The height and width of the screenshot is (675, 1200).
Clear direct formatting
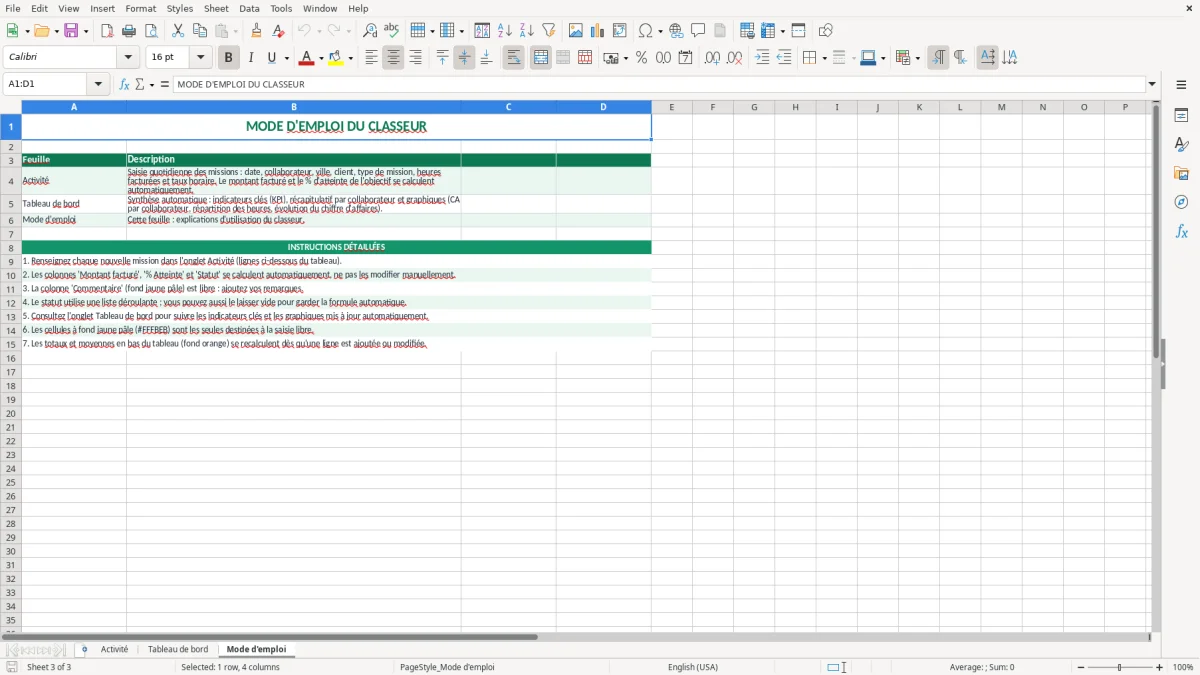point(280,31)
